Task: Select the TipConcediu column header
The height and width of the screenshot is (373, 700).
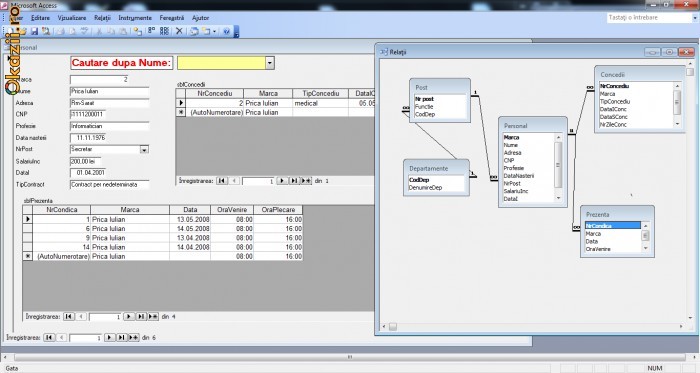Action: coord(321,93)
